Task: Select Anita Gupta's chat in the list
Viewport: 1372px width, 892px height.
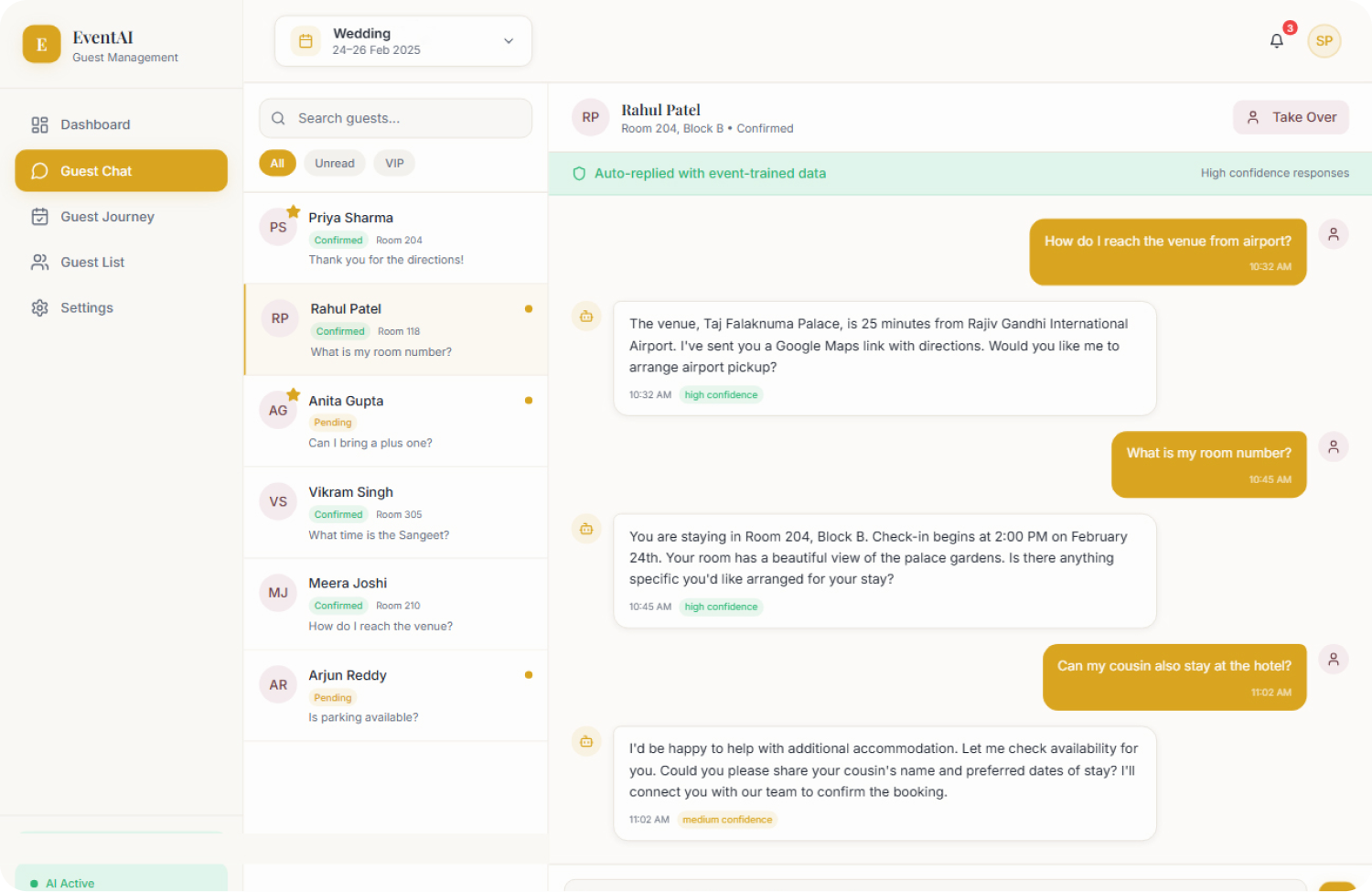Action: [395, 421]
